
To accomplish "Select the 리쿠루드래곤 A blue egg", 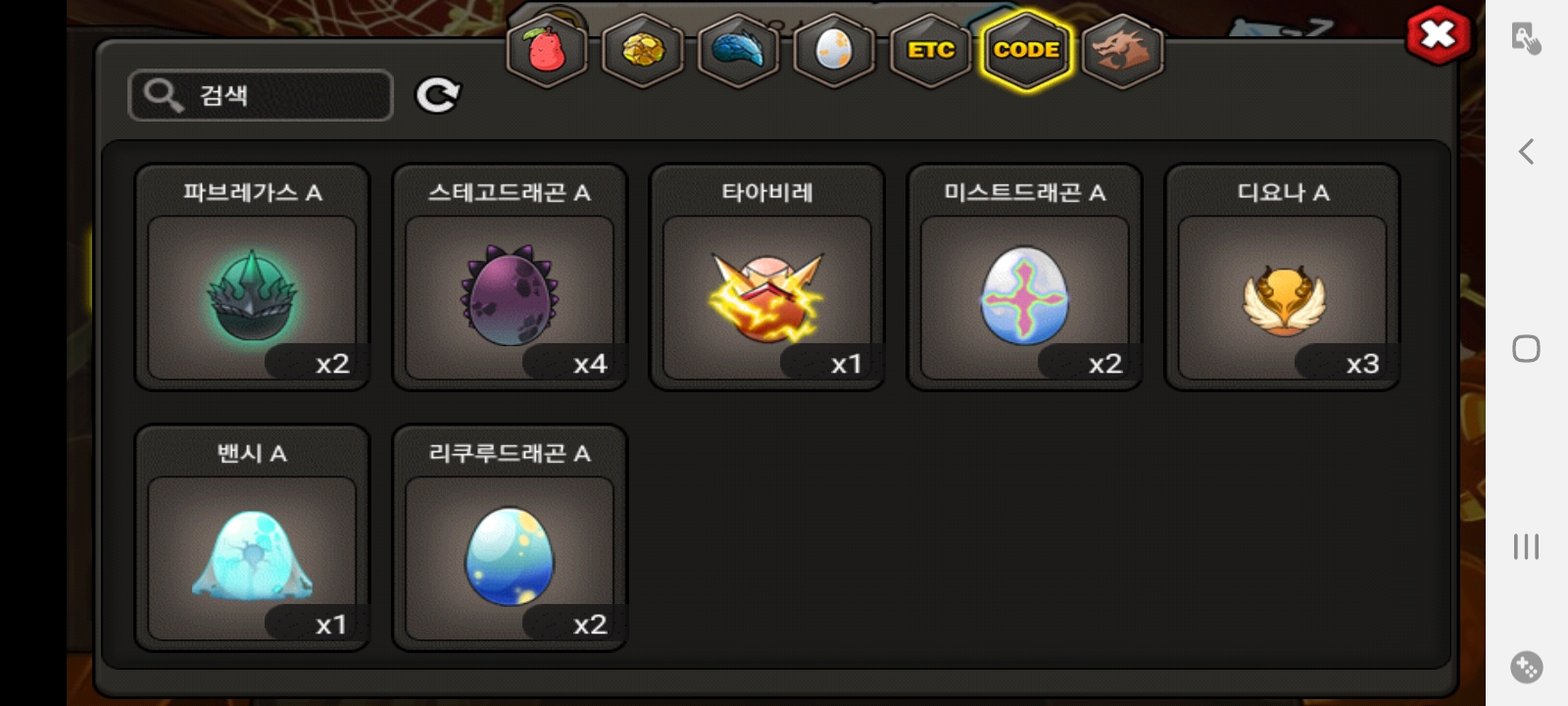I will [x=510, y=537].
